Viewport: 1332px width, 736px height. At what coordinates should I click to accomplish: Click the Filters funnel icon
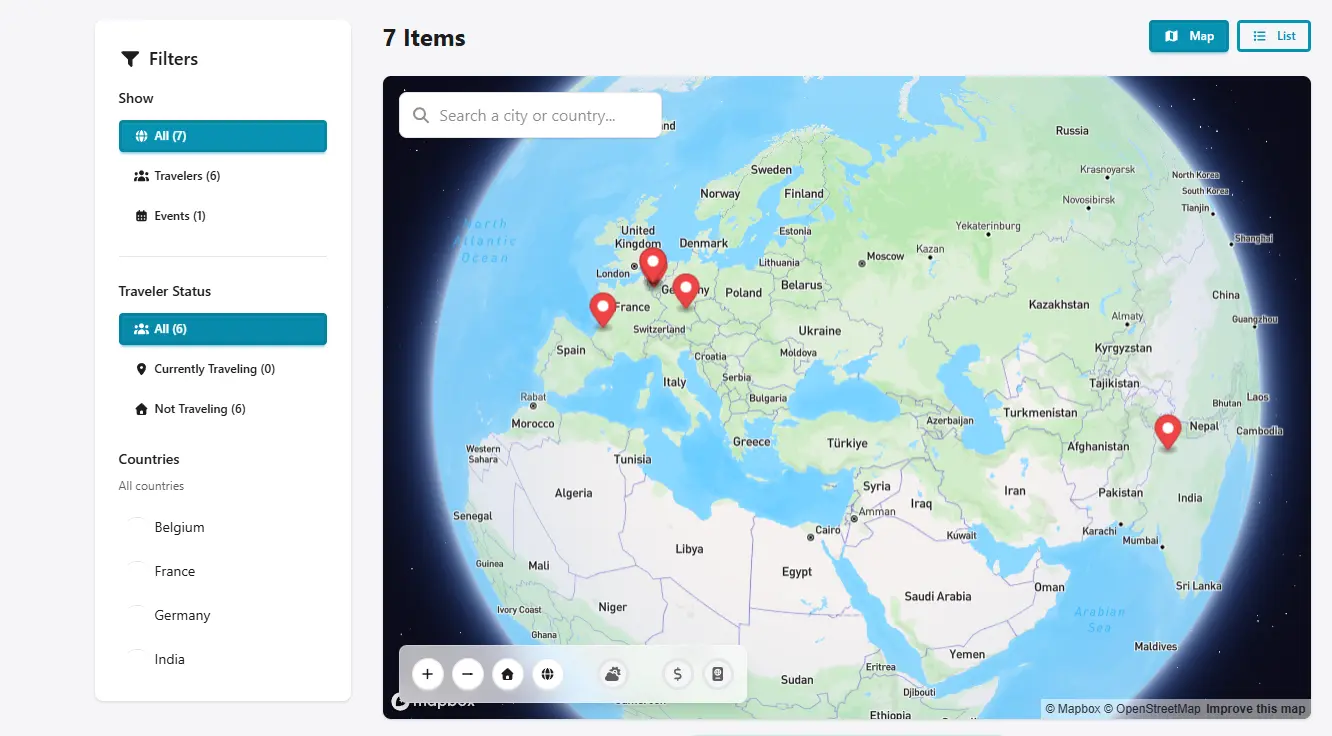130,59
